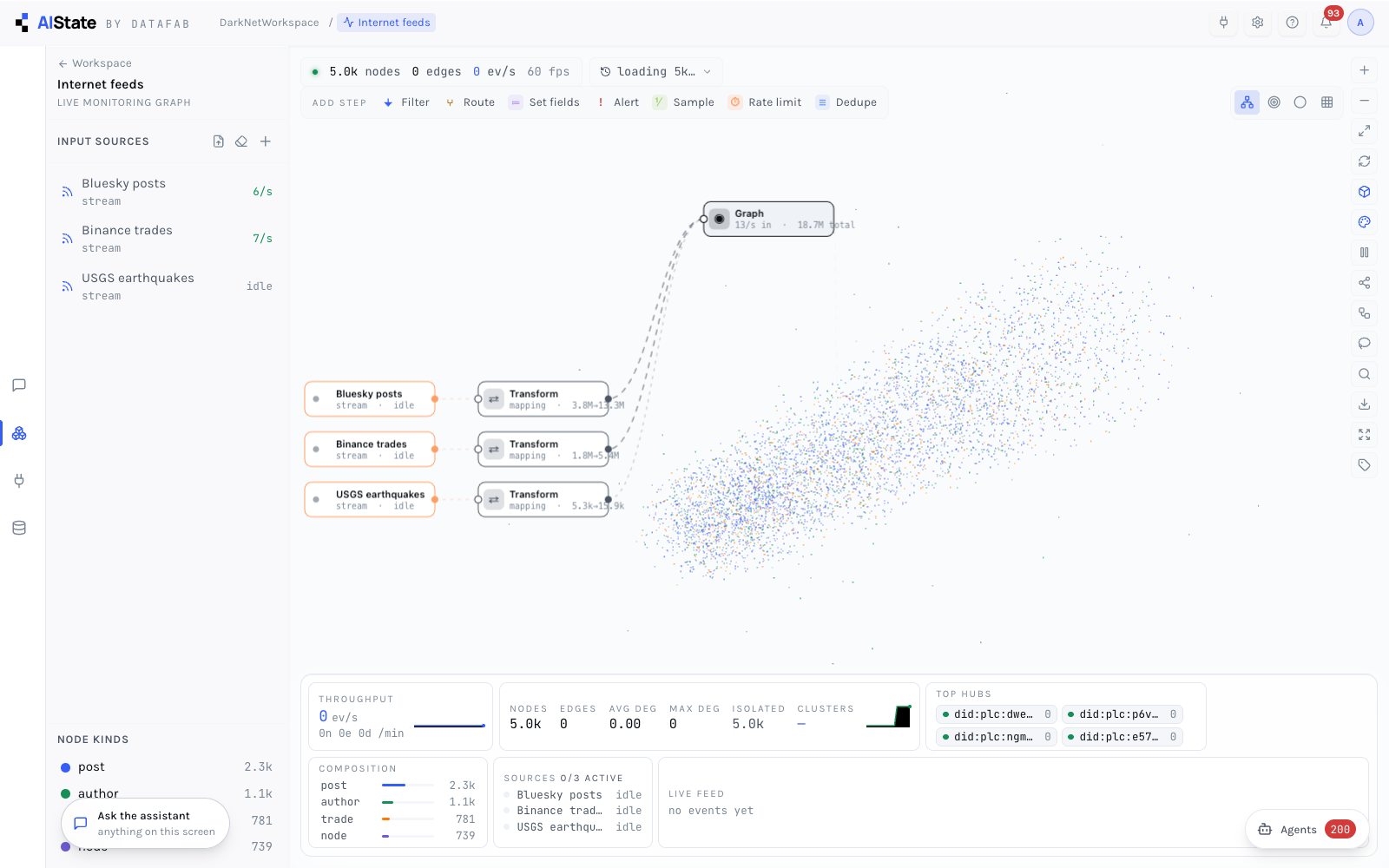Image resolution: width=1389 pixels, height=868 pixels.
Task: Click the fit-to-view expand arrows icon
Action: point(1364,131)
